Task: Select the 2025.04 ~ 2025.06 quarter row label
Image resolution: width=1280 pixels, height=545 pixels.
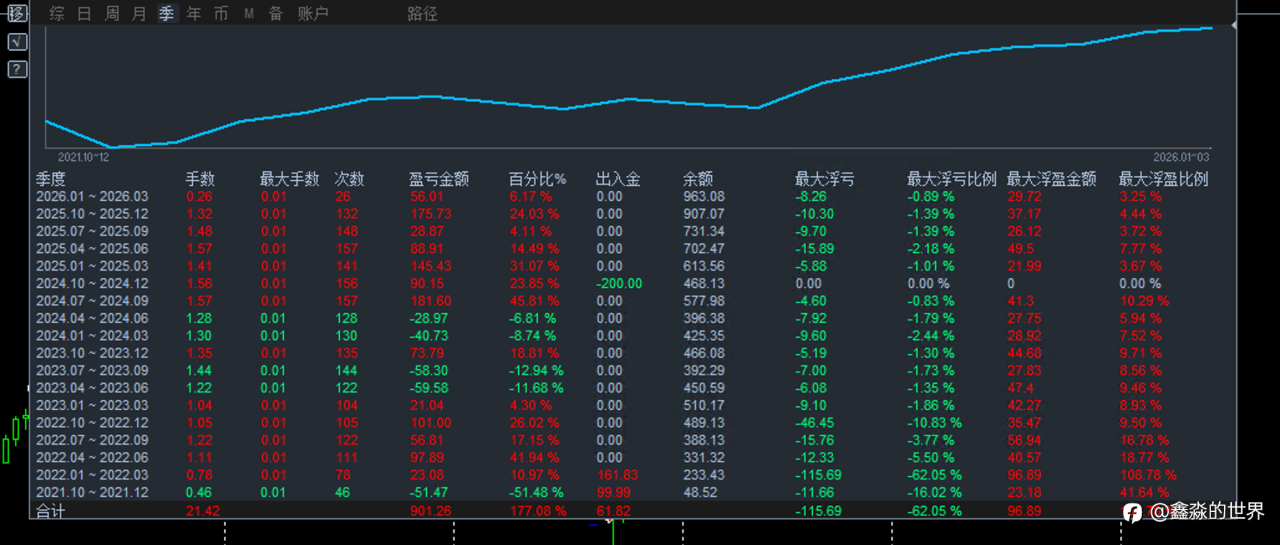Action: [92, 249]
